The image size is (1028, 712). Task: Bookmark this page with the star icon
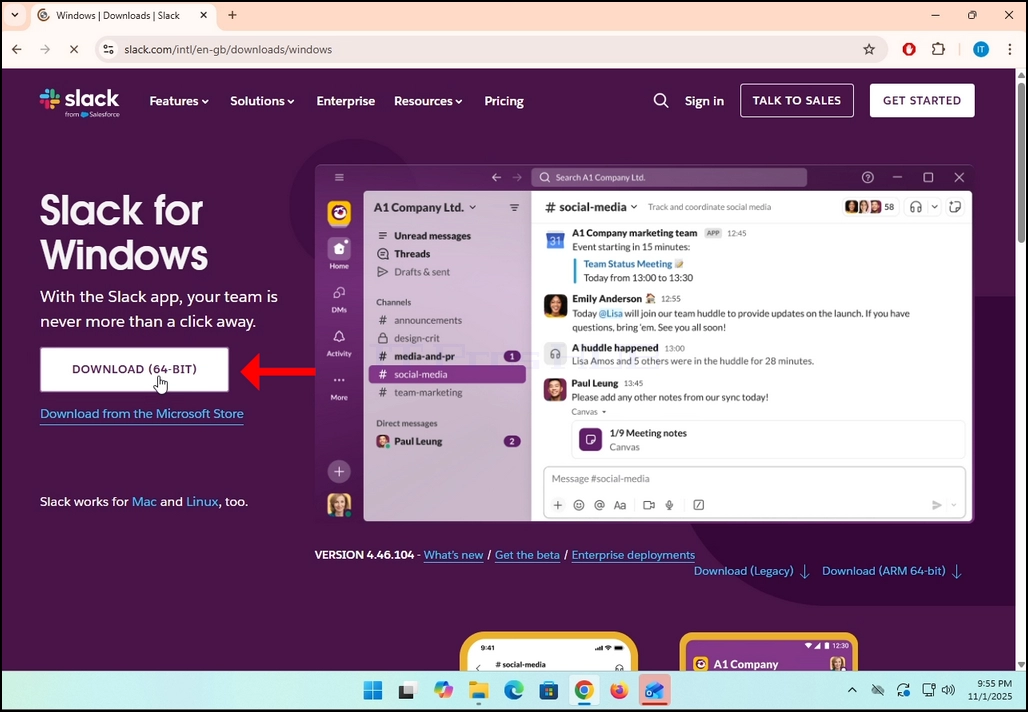coord(869,49)
